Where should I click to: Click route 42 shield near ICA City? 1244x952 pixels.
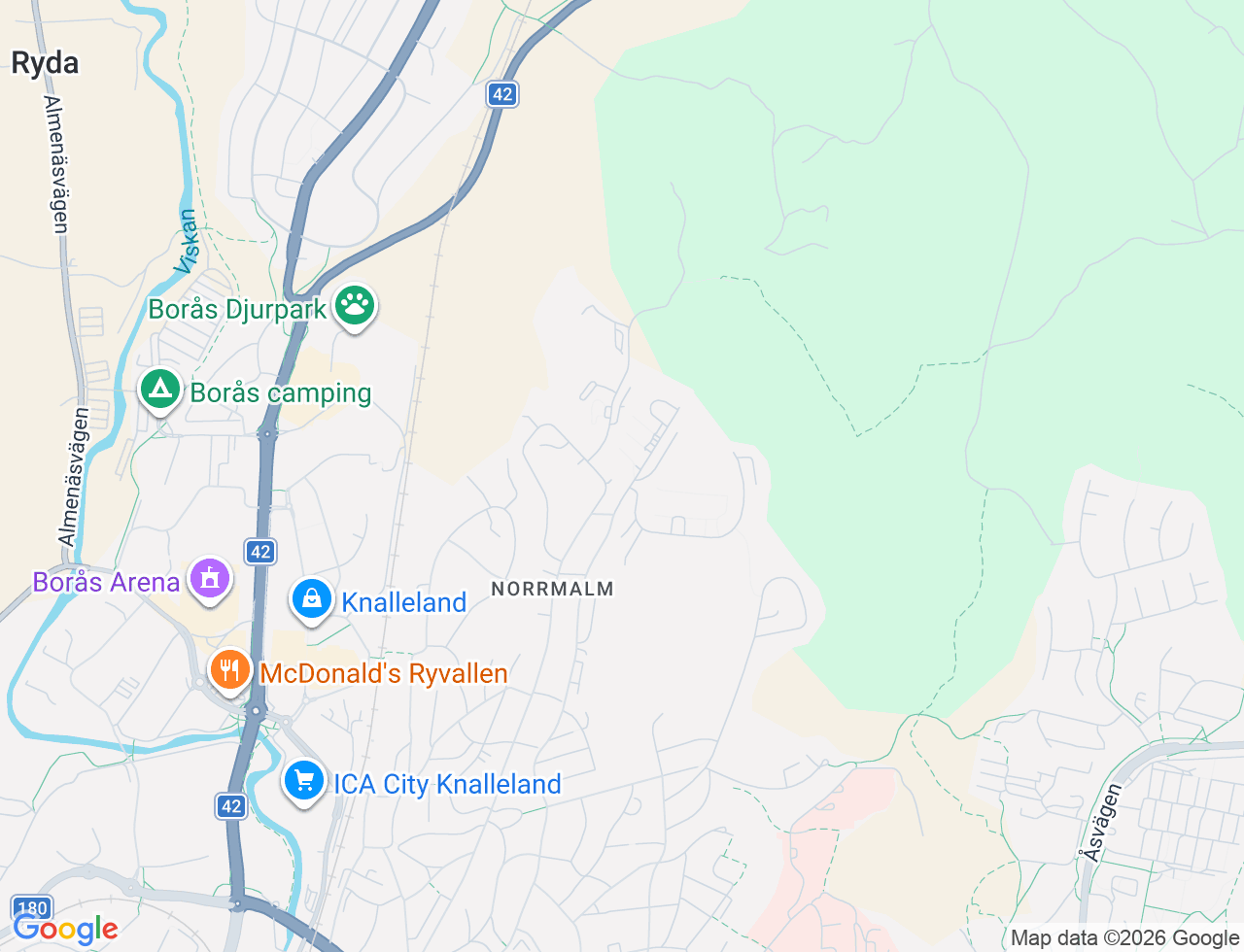coord(231,805)
